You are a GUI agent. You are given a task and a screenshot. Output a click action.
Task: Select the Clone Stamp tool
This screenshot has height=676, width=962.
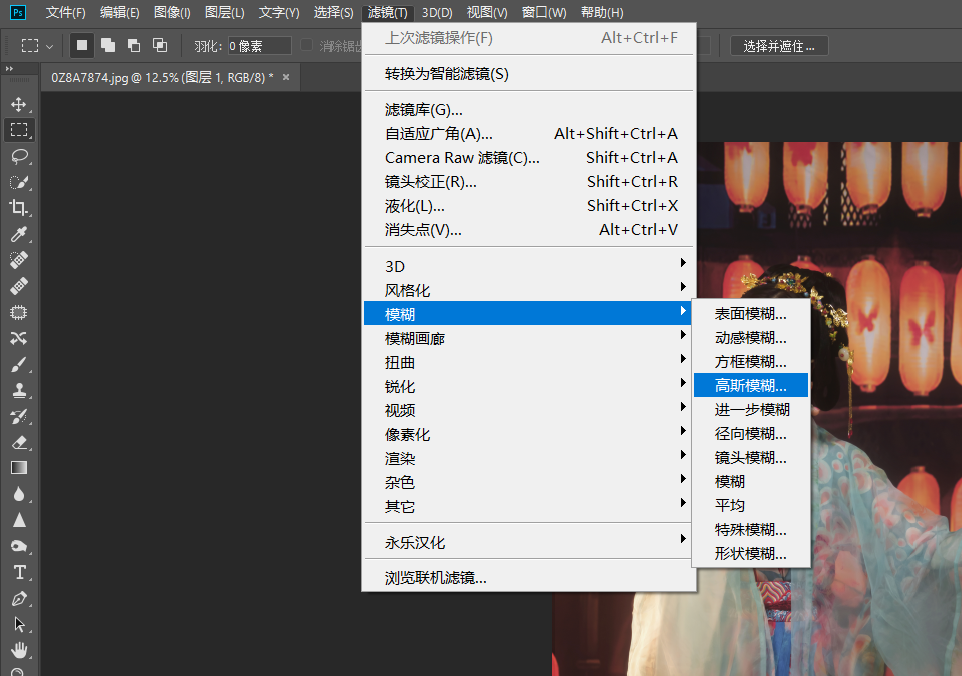pos(19,390)
